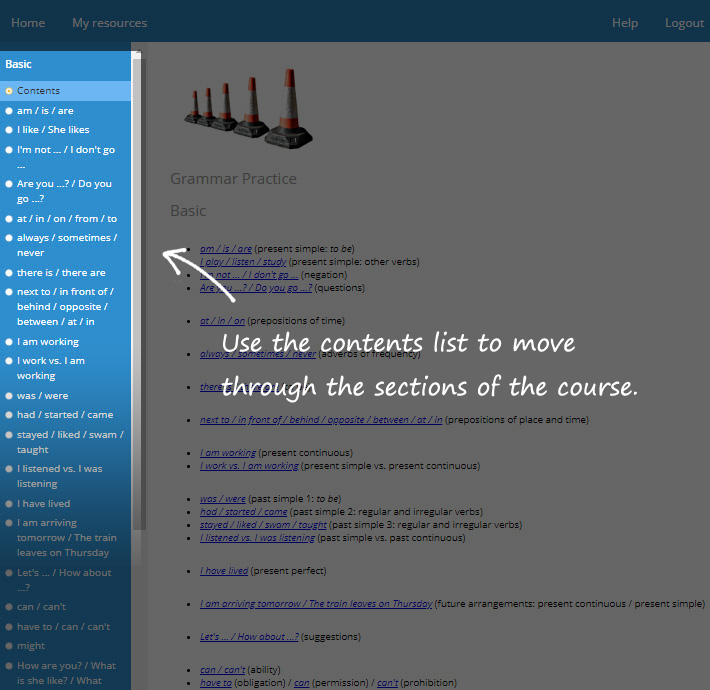Viewport: 710px width, 690px height.
Task: Select the 'am / is / are' sidebar section
Action: pos(45,111)
